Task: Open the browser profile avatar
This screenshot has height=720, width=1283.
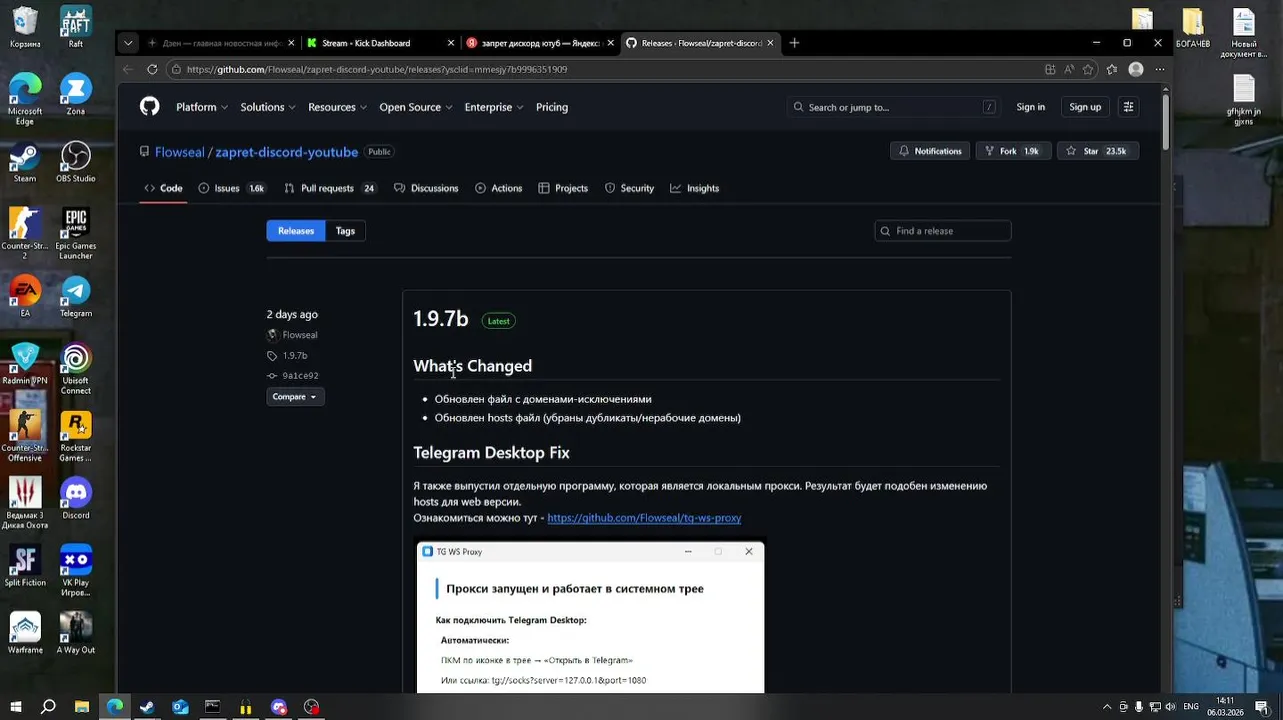Action: tap(1136, 69)
